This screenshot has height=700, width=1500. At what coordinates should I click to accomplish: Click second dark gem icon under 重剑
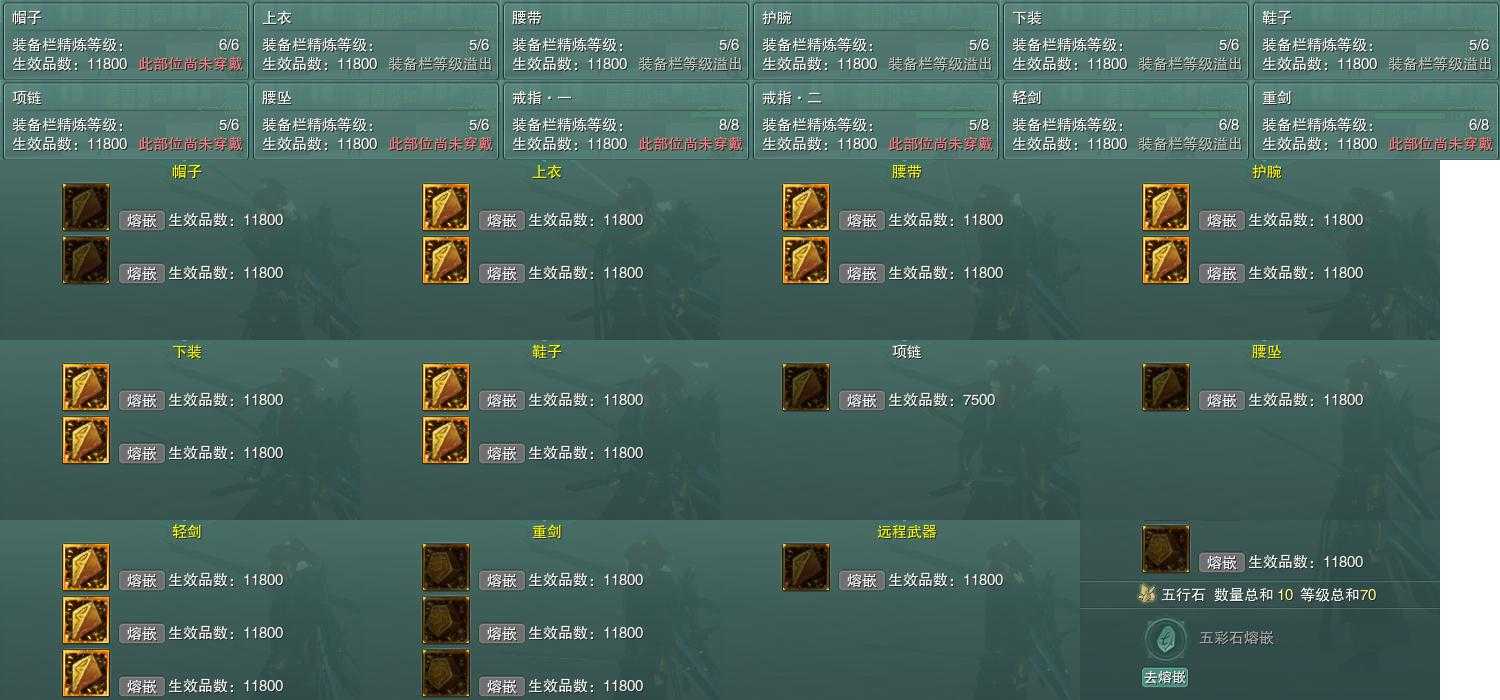pos(446,620)
